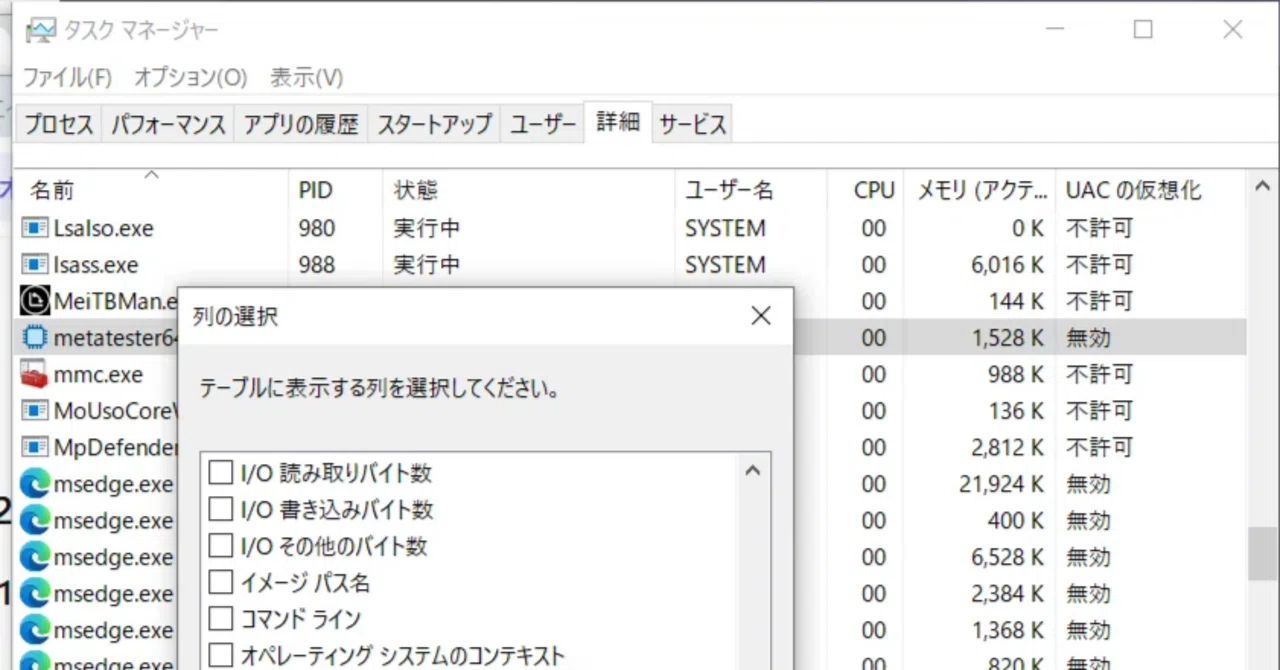
Task: Open the ファイル(F) menu
Action: tap(67, 77)
